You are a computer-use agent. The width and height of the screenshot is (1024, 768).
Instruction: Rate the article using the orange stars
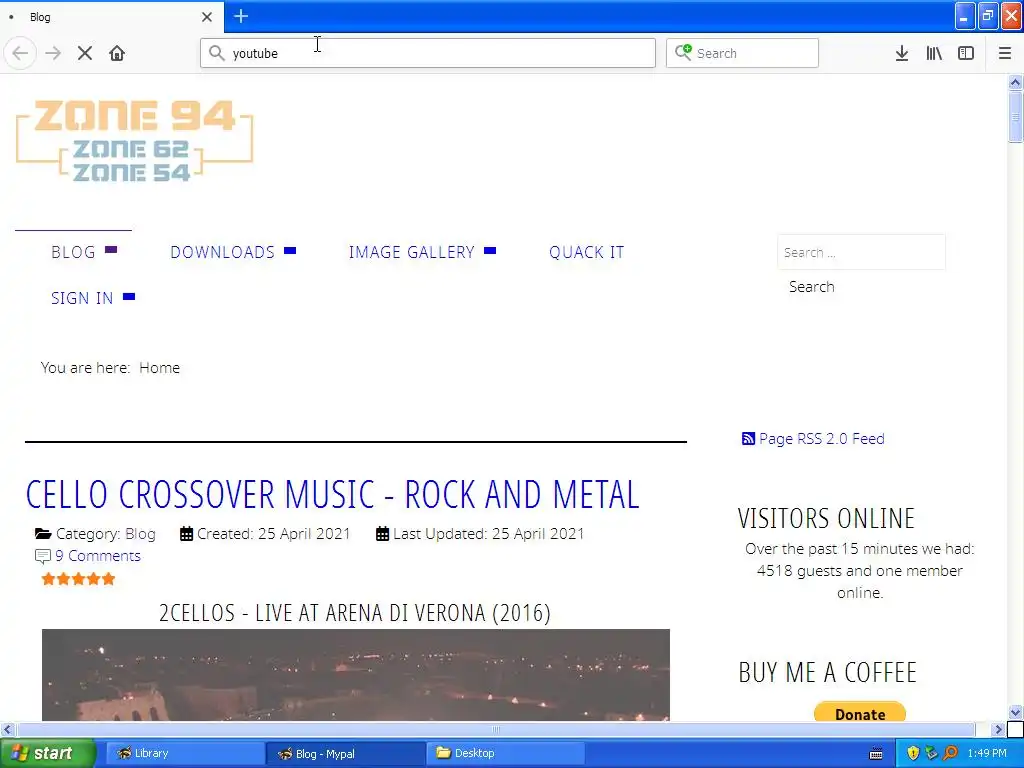[78, 579]
